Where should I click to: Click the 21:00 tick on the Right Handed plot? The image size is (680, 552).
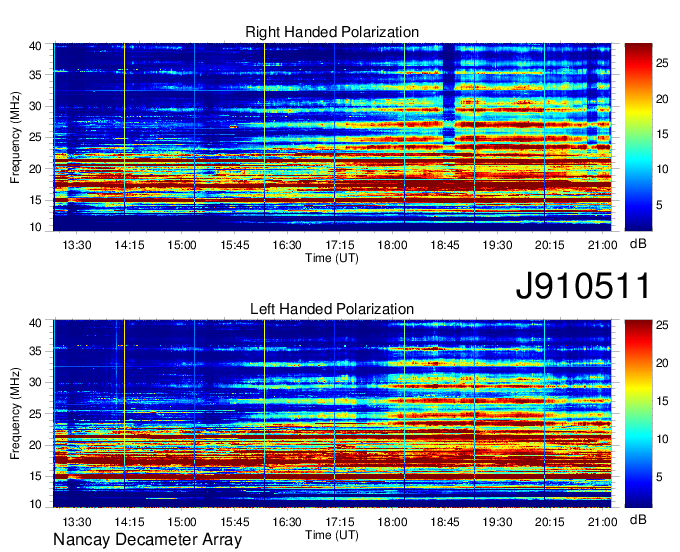click(x=602, y=245)
